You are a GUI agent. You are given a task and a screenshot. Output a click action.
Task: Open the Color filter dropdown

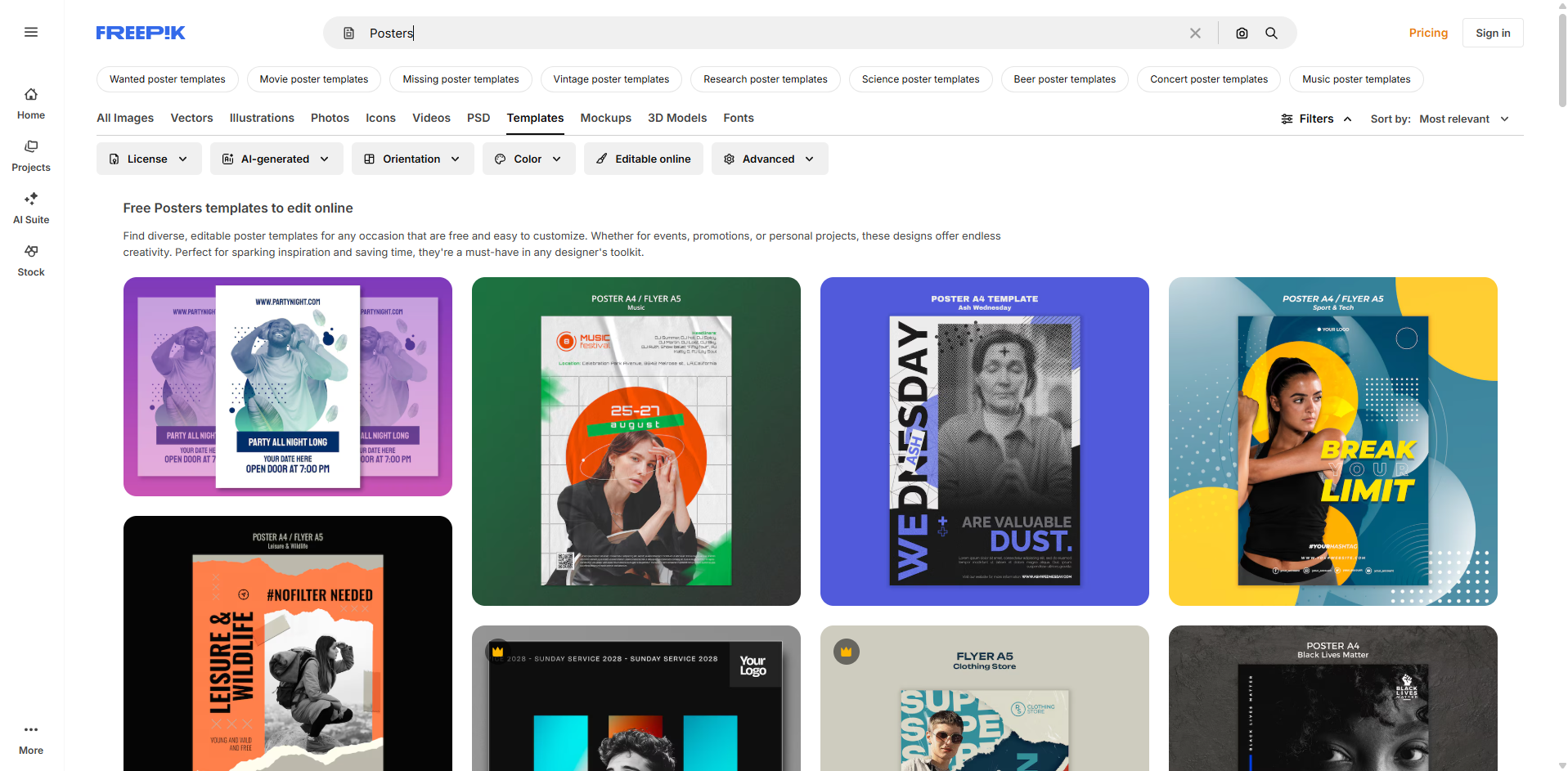529,159
